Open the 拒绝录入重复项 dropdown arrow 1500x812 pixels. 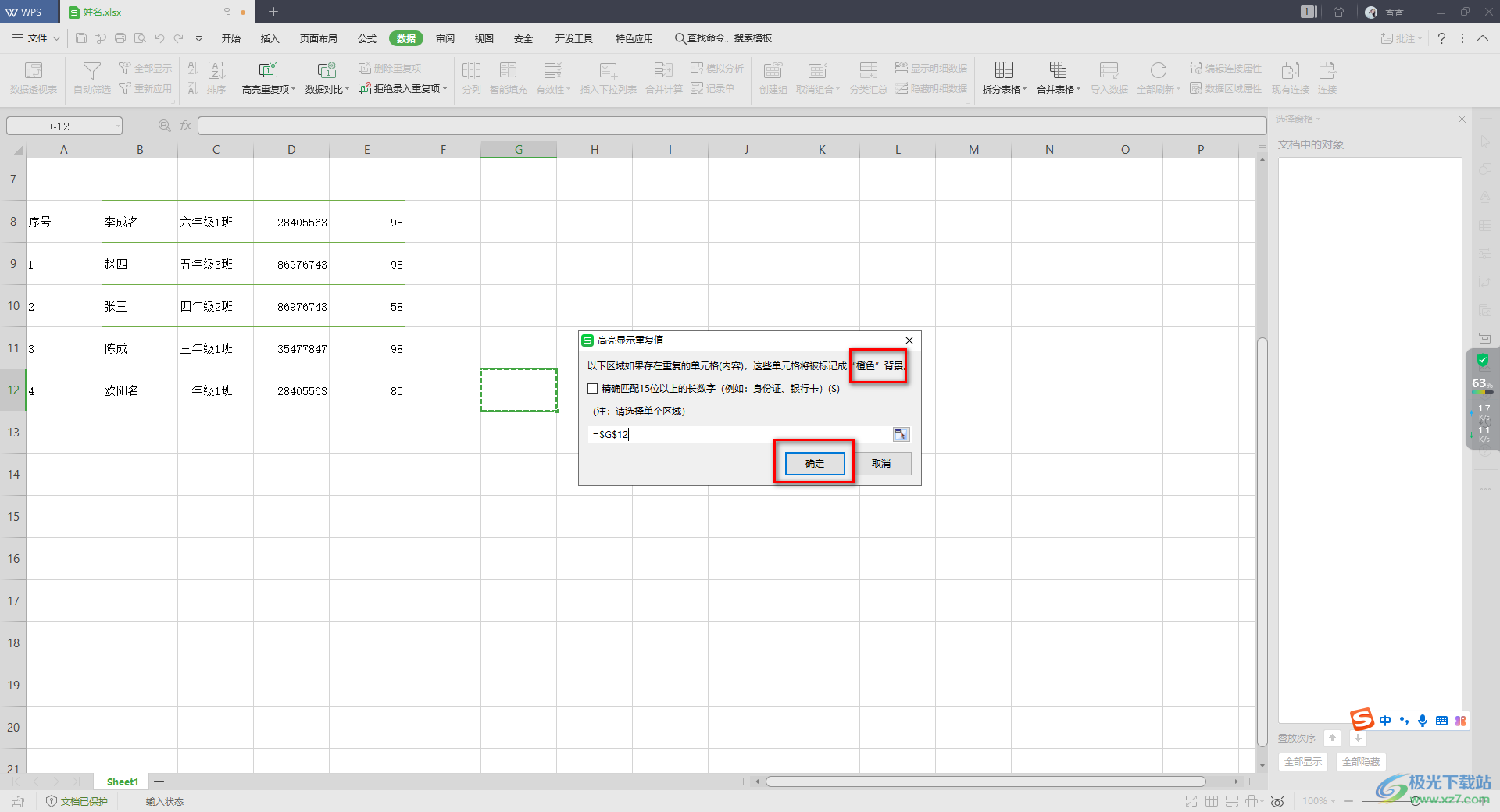click(445, 89)
